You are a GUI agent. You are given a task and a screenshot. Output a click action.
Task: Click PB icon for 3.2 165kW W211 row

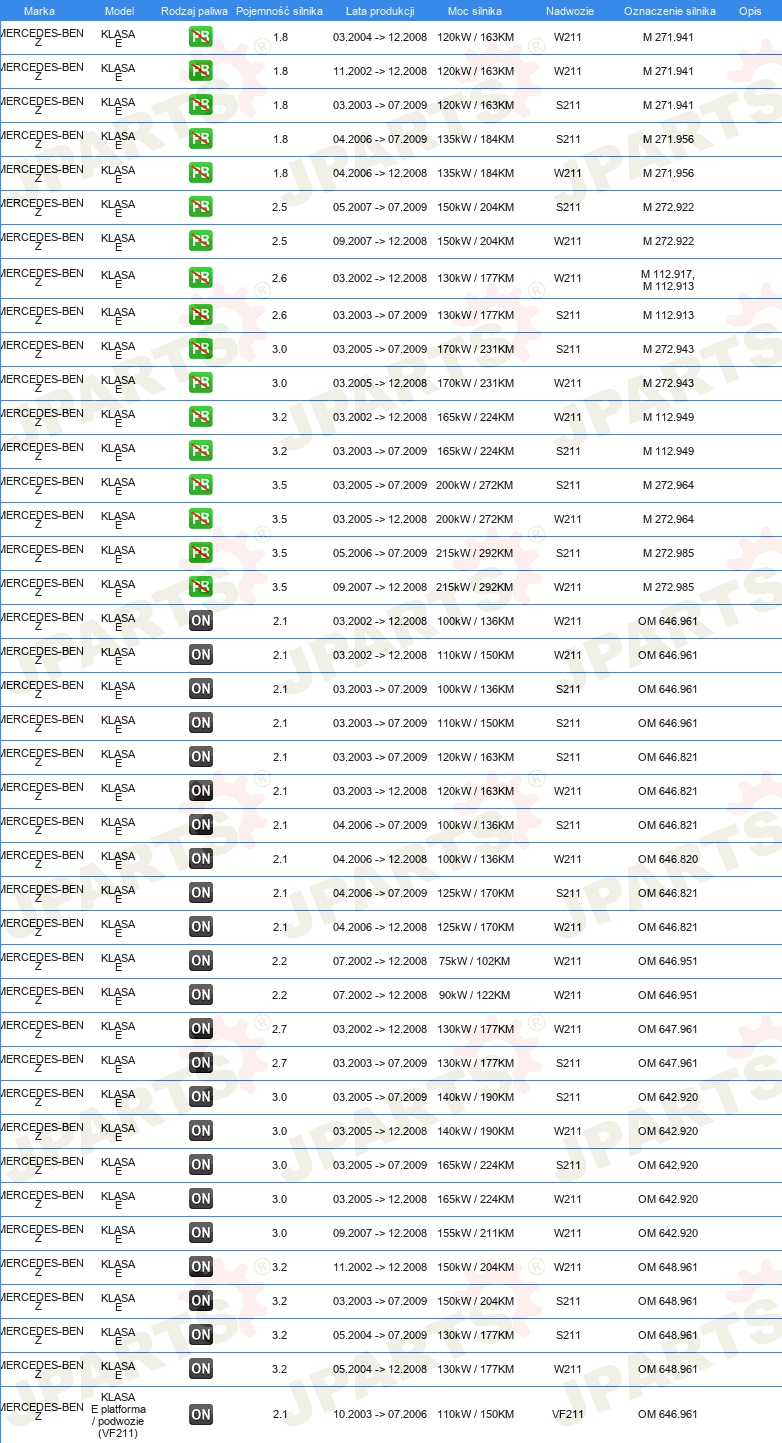[201, 418]
